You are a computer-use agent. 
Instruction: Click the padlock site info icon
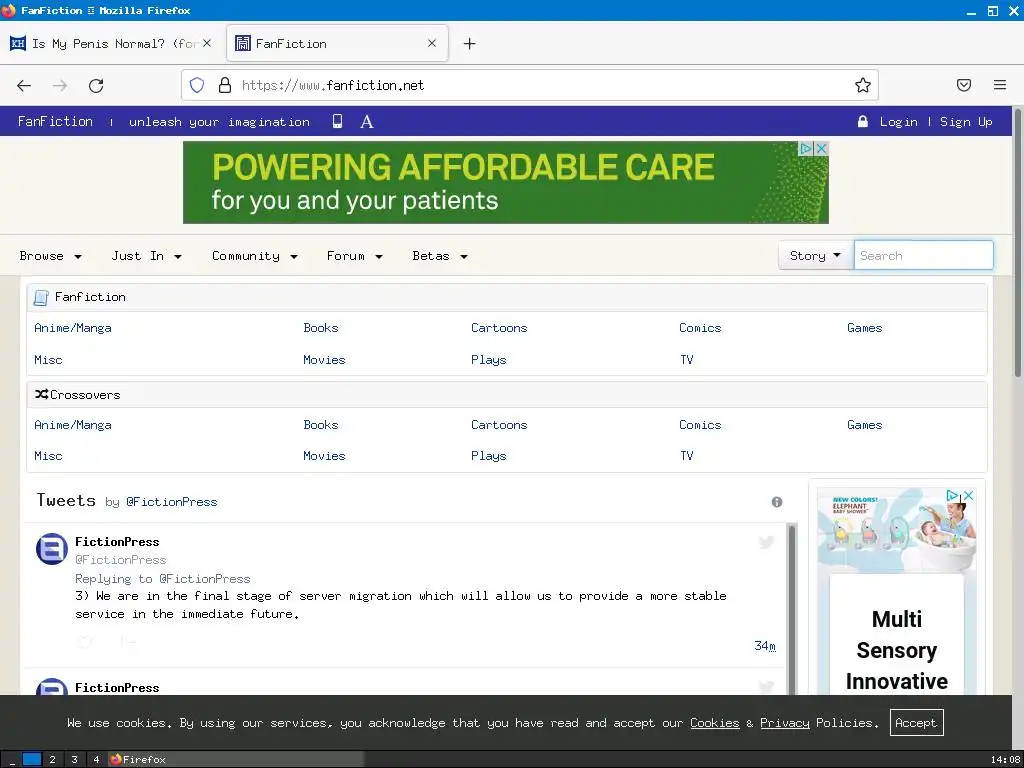coord(225,86)
